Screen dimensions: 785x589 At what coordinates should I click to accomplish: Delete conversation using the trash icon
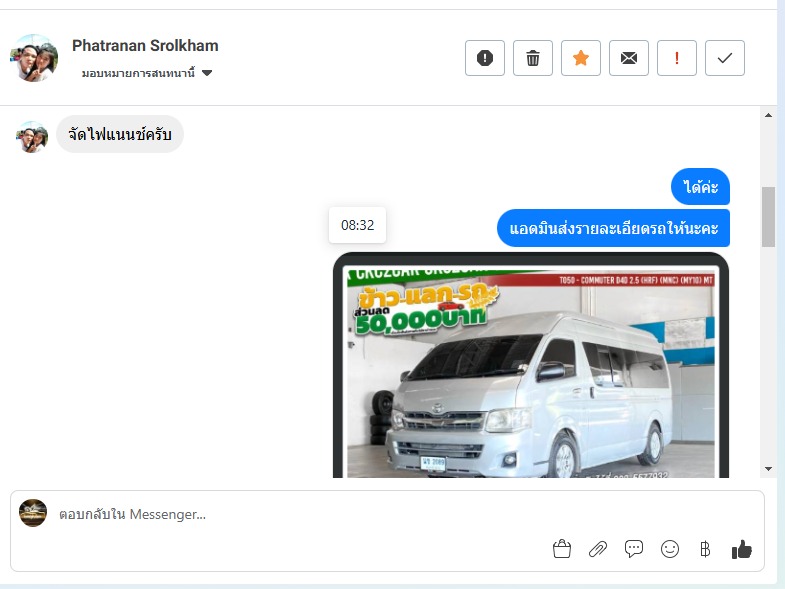[533, 58]
